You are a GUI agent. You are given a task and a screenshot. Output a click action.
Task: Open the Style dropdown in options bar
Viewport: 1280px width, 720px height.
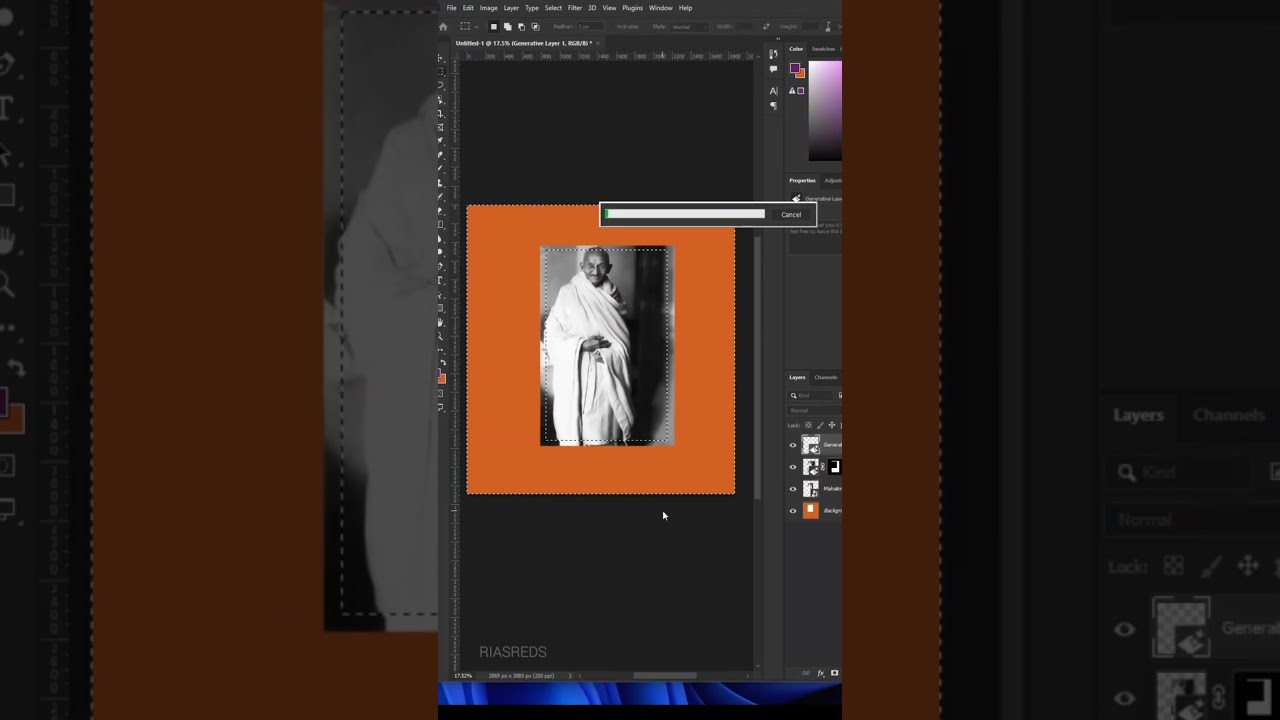point(690,27)
